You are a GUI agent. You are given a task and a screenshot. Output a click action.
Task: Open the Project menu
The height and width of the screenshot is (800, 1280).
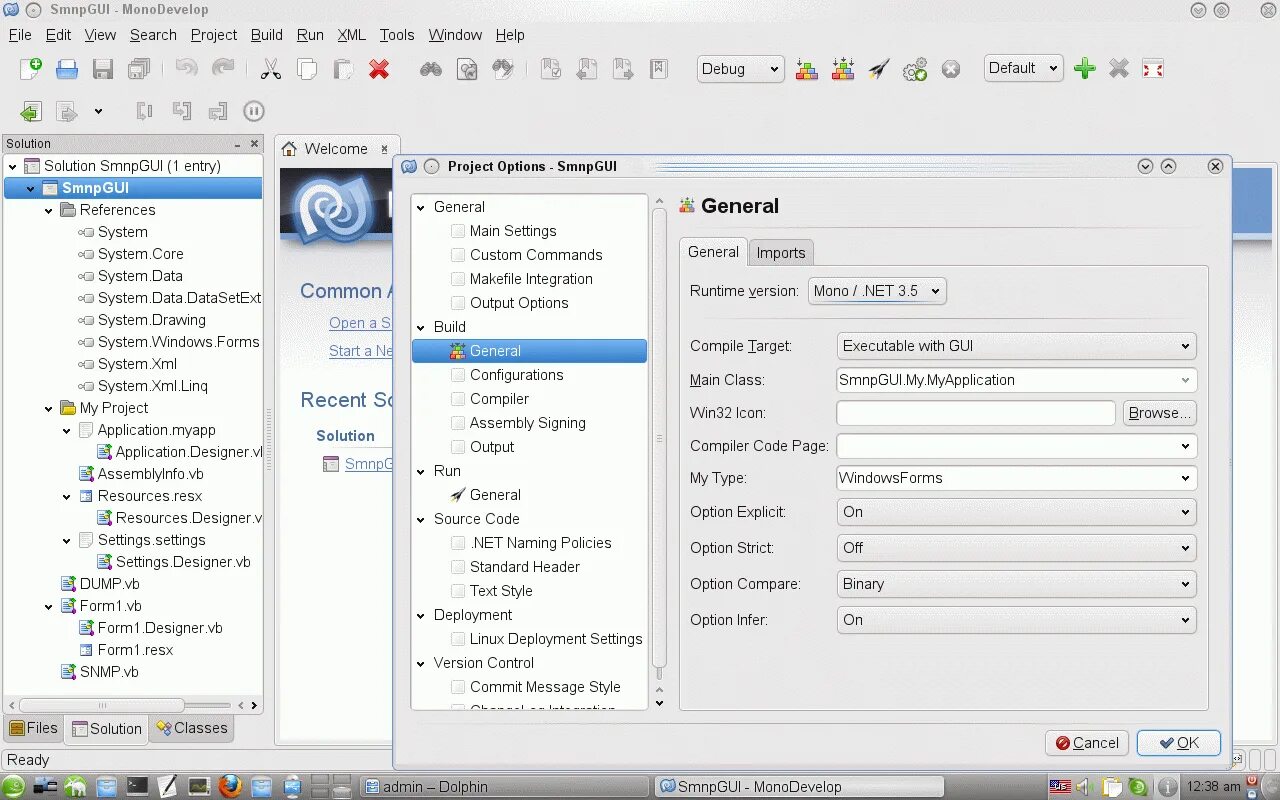tap(214, 35)
